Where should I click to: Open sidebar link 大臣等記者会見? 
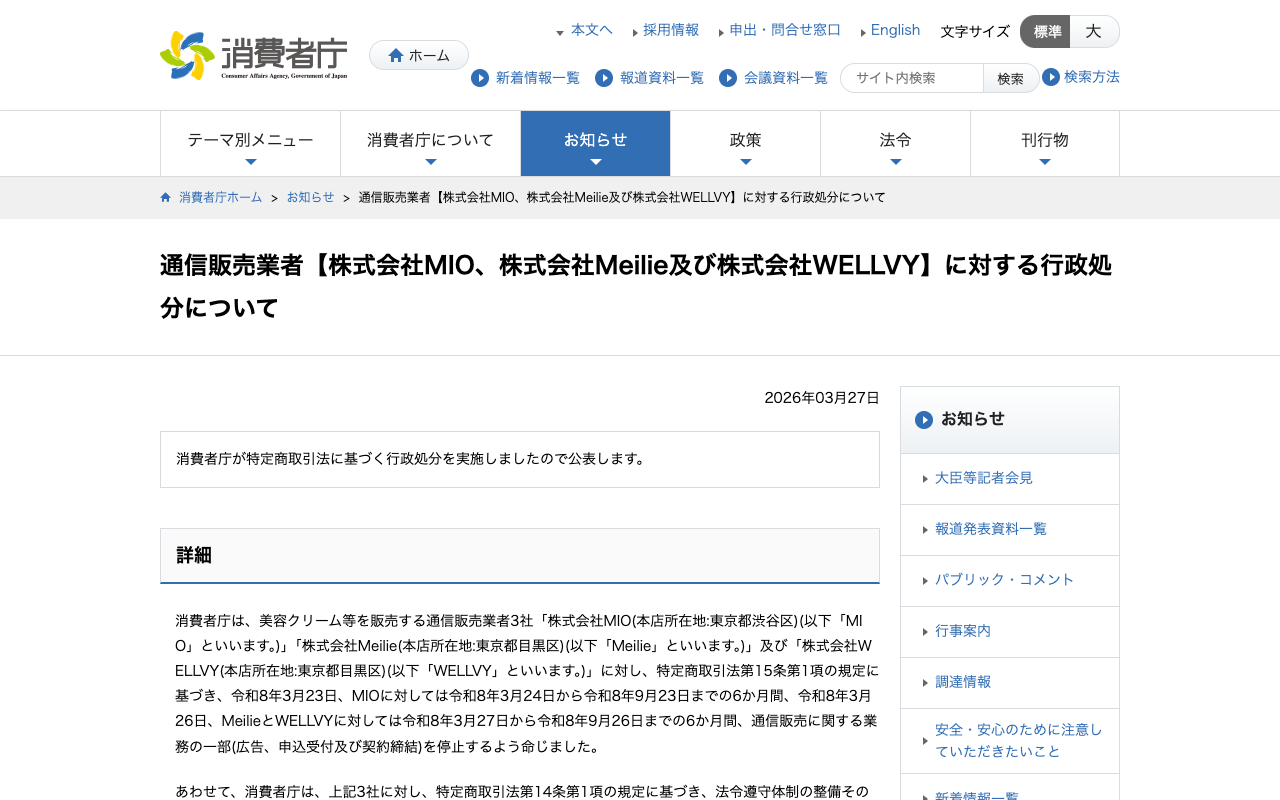[984, 478]
